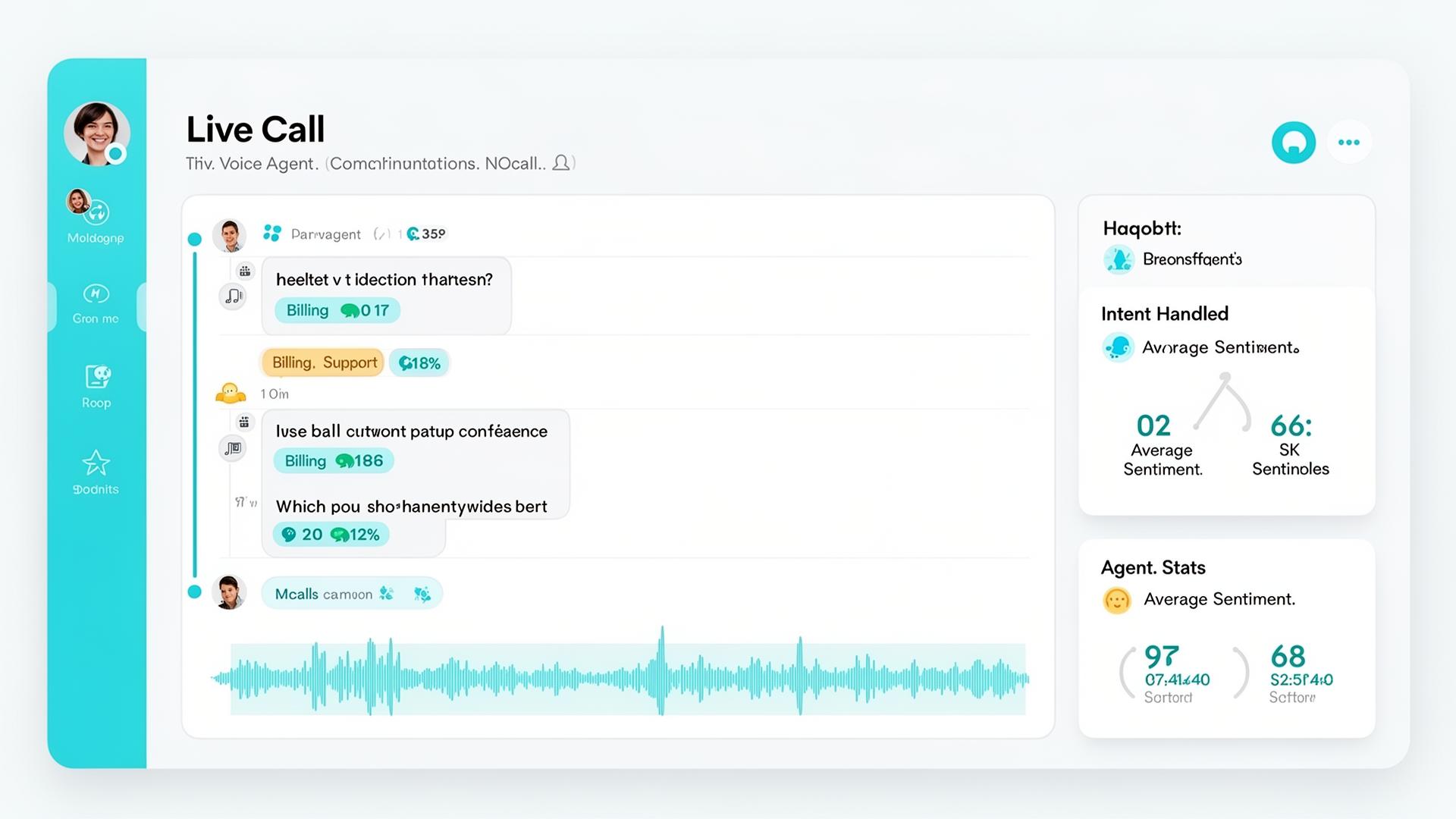Image resolution: width=1456 pixels, height=819 pixels.
Task: Select the Billing. Support orange tag
Action: [x=324, y=362]
